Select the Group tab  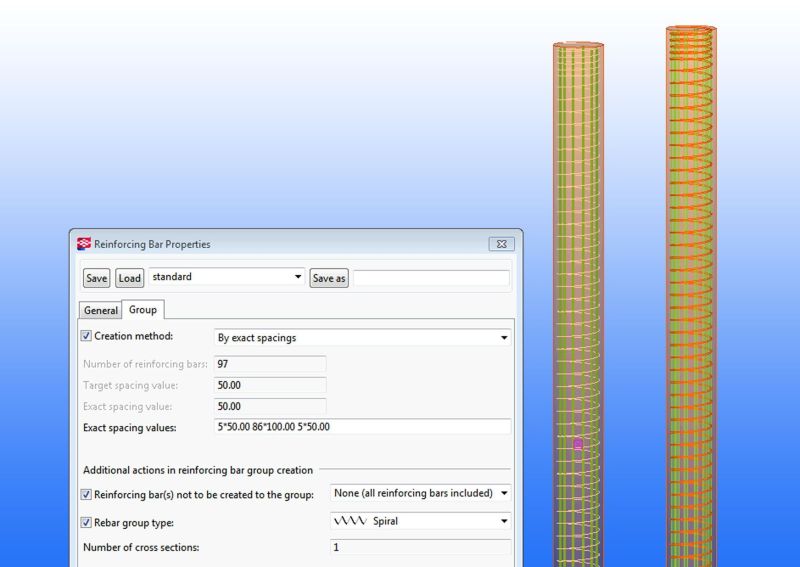(143, 310)
